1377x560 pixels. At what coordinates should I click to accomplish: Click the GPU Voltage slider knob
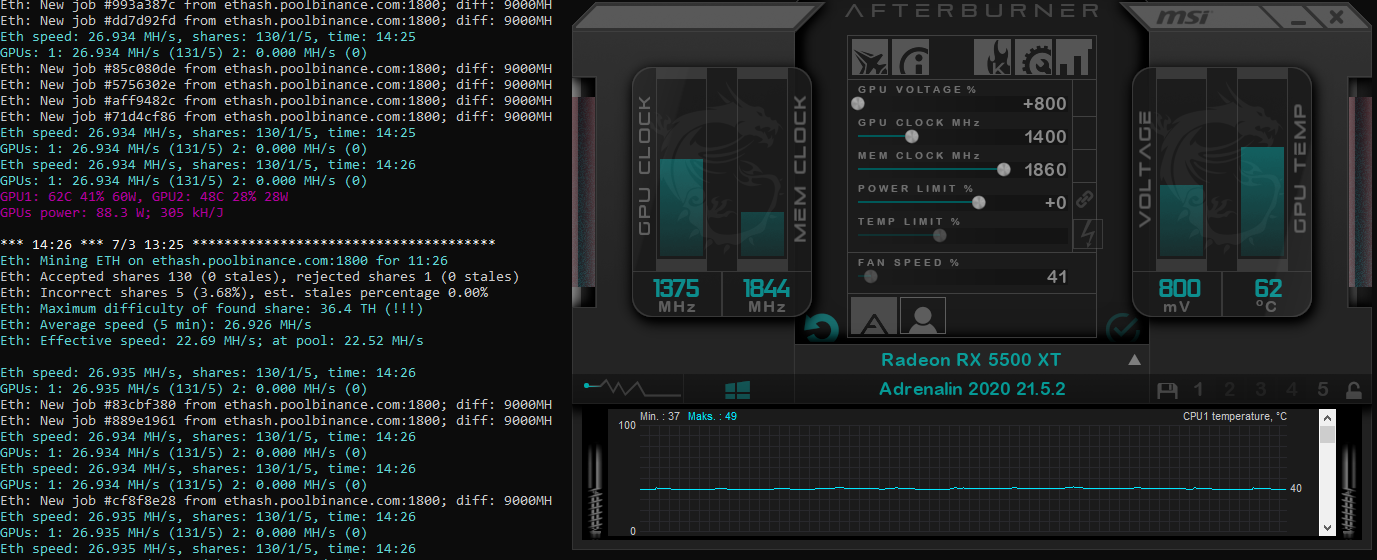tap(857, 103)
